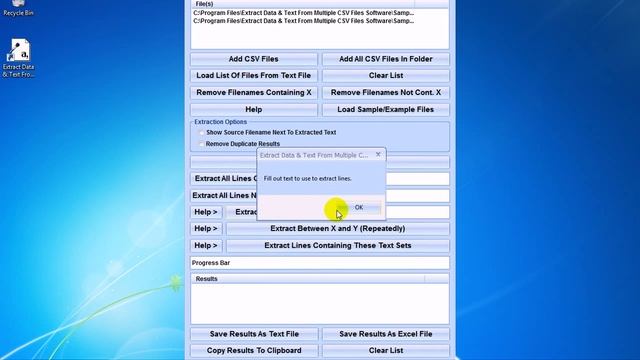640x360 pixels.
Task: Select the first CSV file path in list
Action: click(x=304, y=13)
